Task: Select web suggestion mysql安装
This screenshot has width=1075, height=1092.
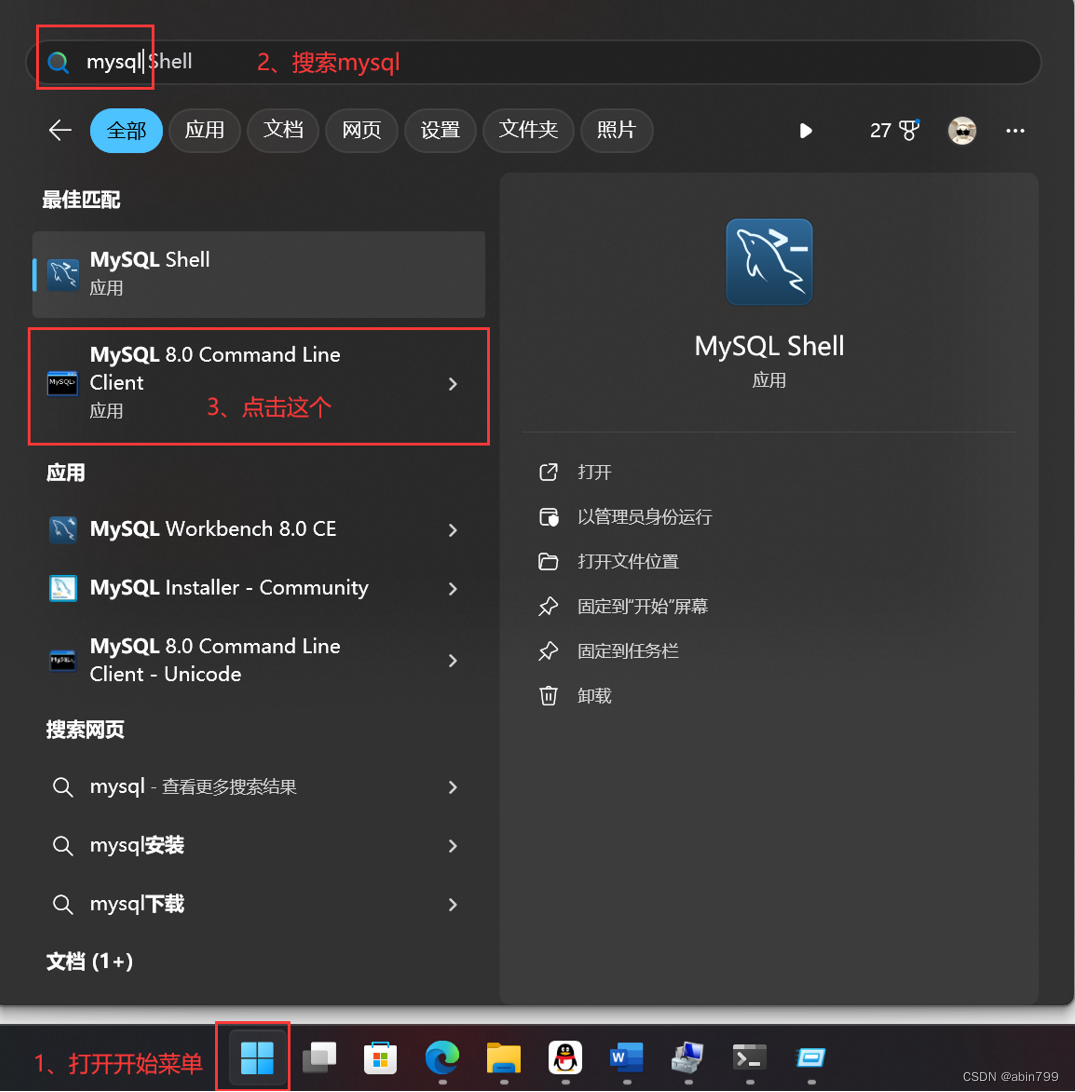Action: point(259,845)
